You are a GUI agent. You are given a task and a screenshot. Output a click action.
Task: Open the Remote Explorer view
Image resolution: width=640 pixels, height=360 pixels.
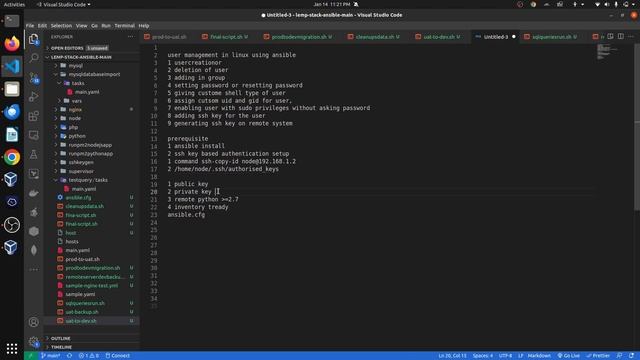pyautogui.click(x=33, y=135)
